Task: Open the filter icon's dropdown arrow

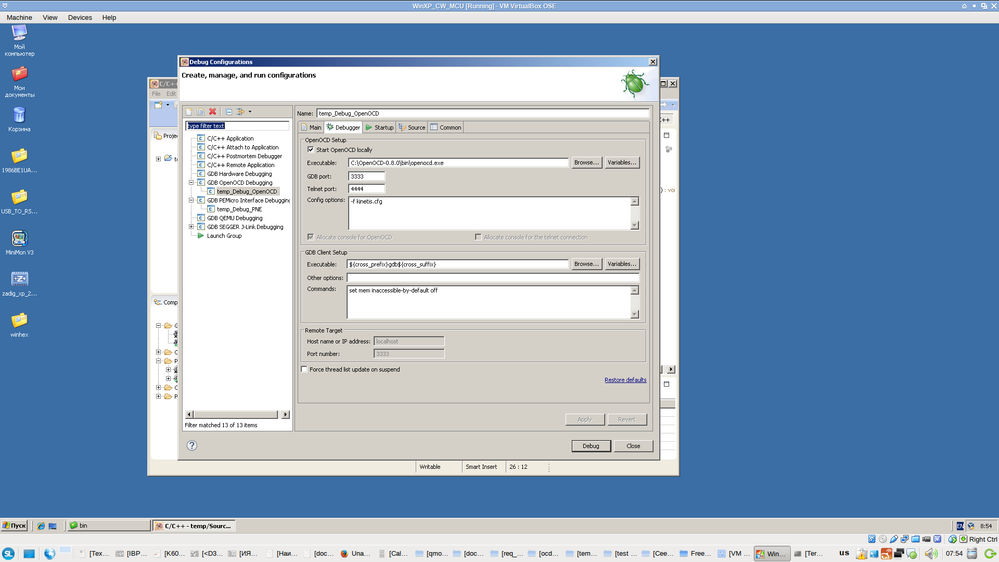Action: [x=250, y=112]
